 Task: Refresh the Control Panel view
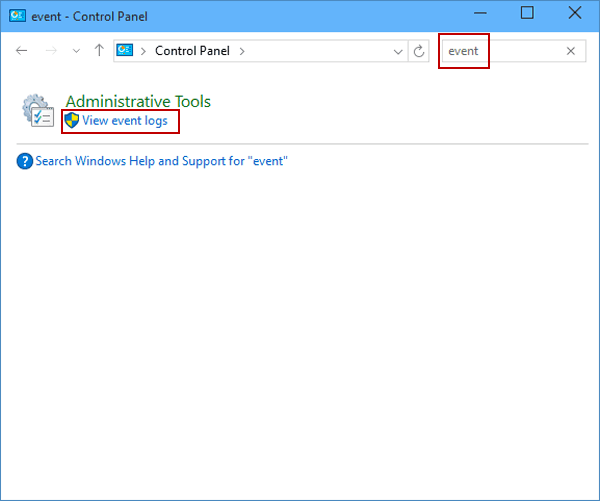click(419, 51)
